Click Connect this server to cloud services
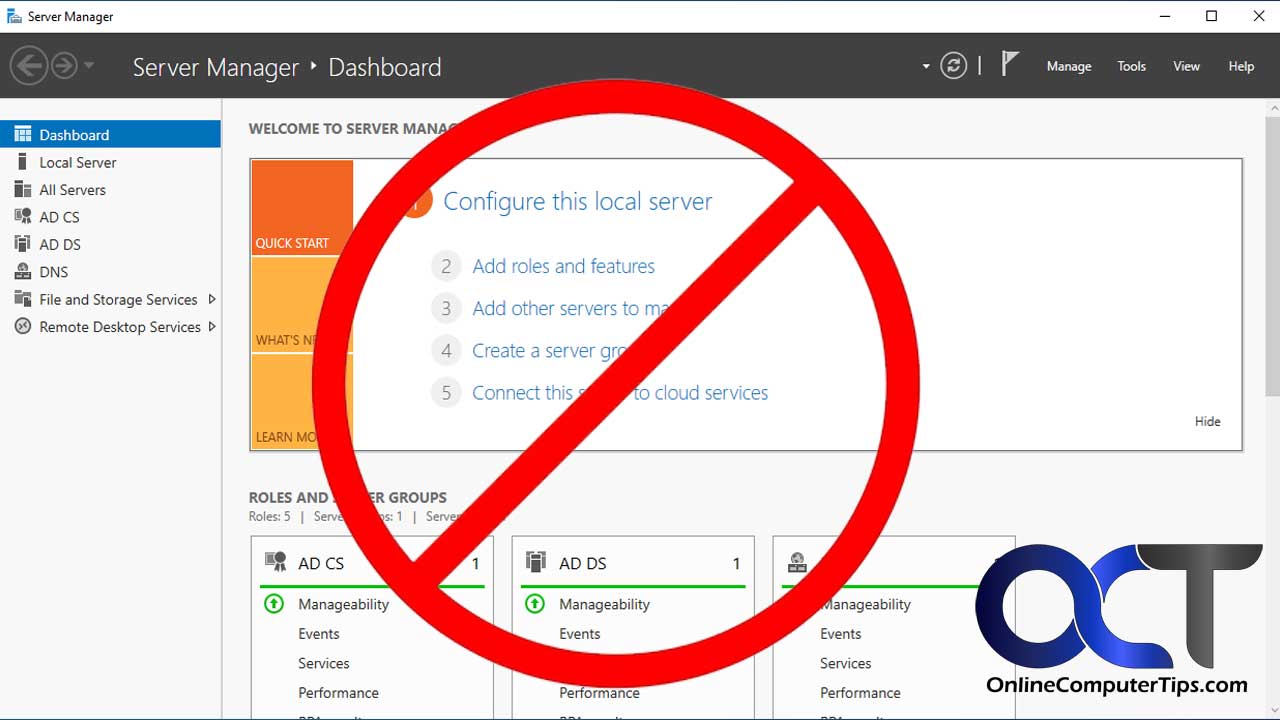 click(620, 393)
